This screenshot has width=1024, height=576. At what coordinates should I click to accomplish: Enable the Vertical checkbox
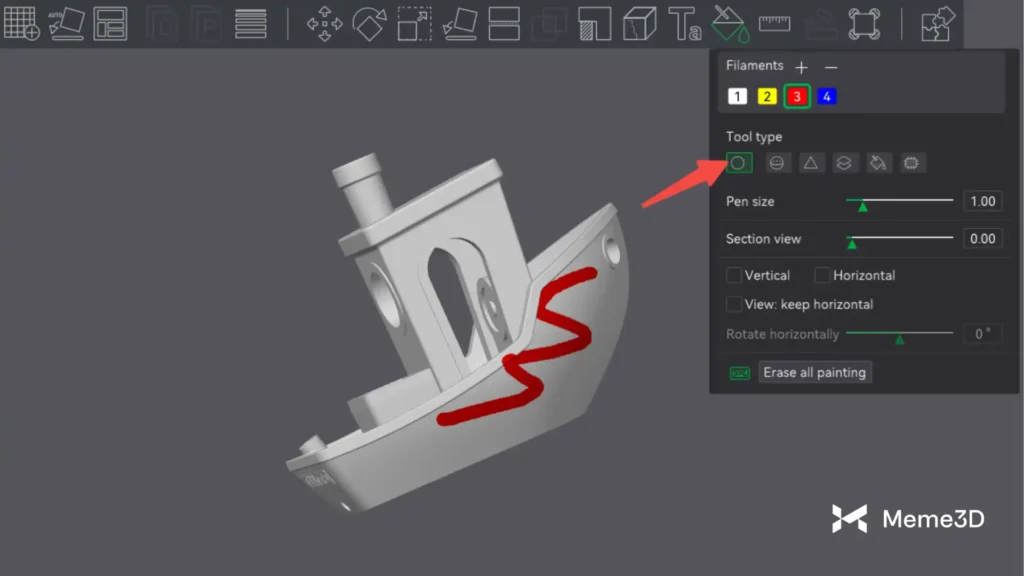tap(734, 275)
